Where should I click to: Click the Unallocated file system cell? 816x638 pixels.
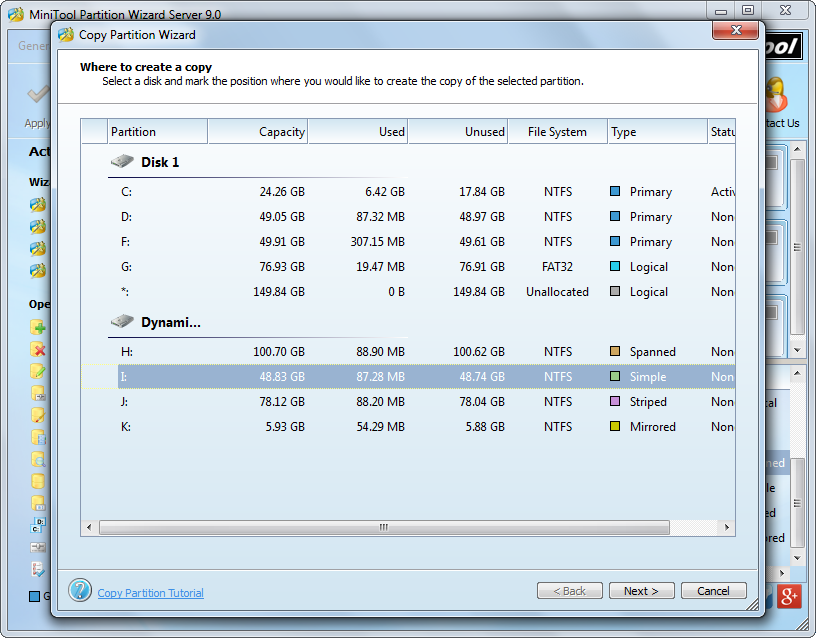[x=557, y=291]
